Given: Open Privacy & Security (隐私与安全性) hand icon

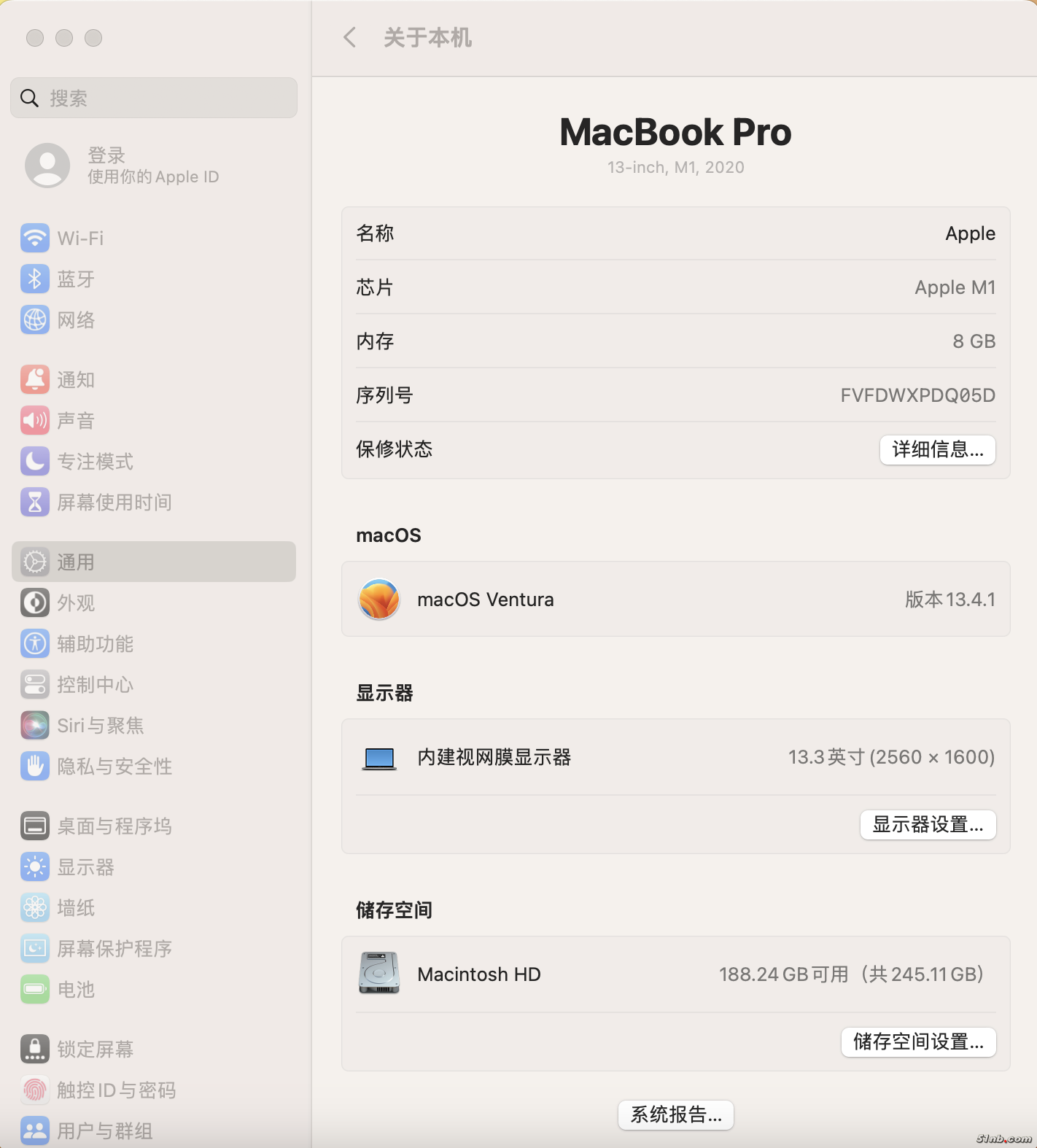Looking at the screenshot, I should point(35,766).
